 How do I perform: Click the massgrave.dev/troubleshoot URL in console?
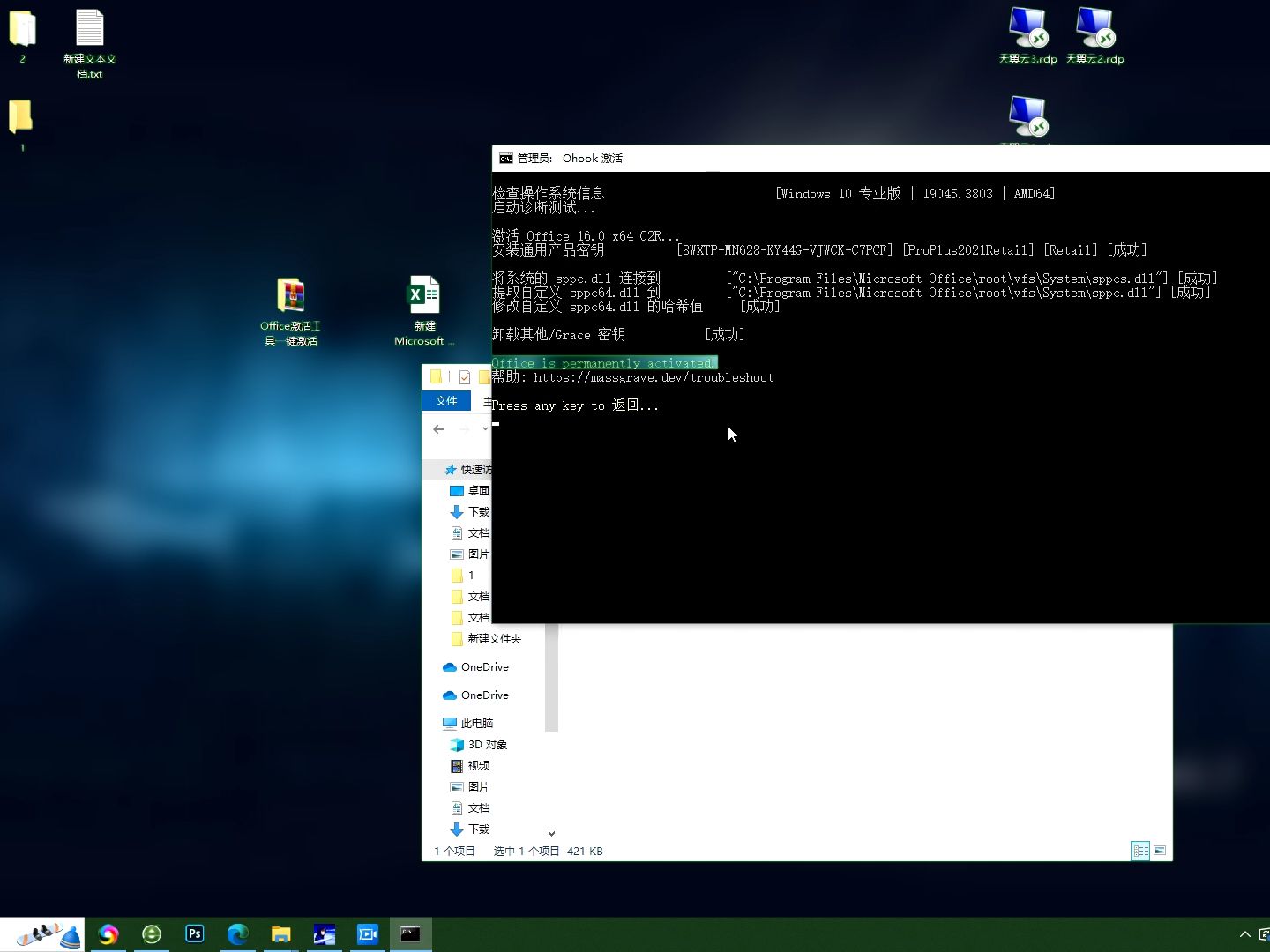tap(654, 377)
